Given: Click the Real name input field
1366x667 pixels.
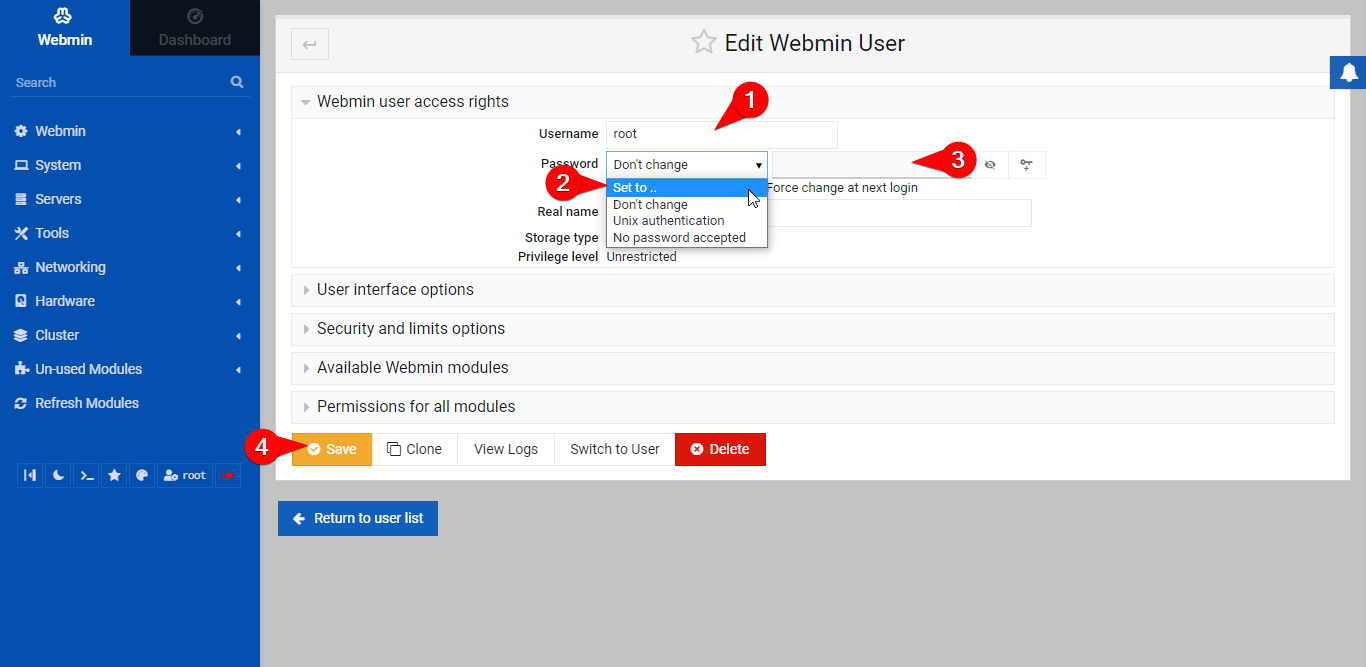Looking at the screenshot, I should [x=819, y=212].
